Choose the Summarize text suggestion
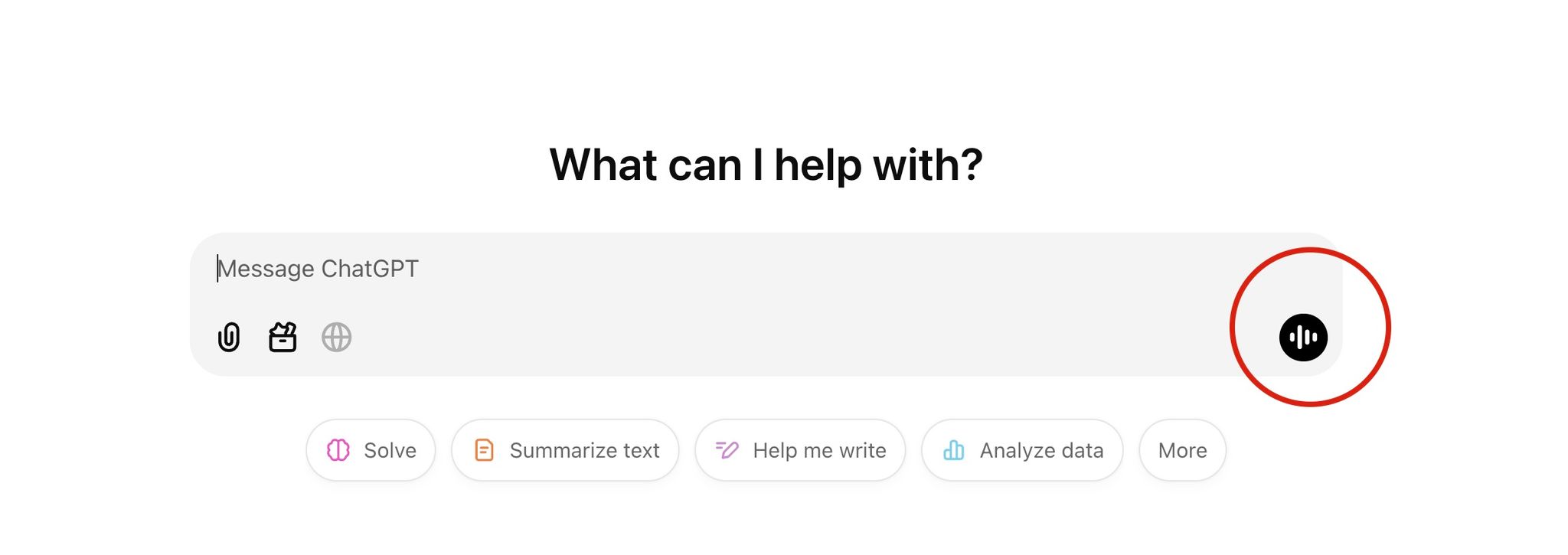This screenshot has width=1568, height=555. click(565, 450)
